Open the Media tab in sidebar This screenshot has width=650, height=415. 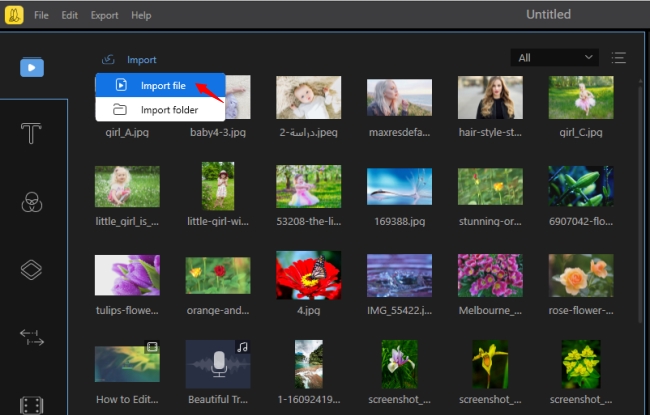tap(32, 68)
